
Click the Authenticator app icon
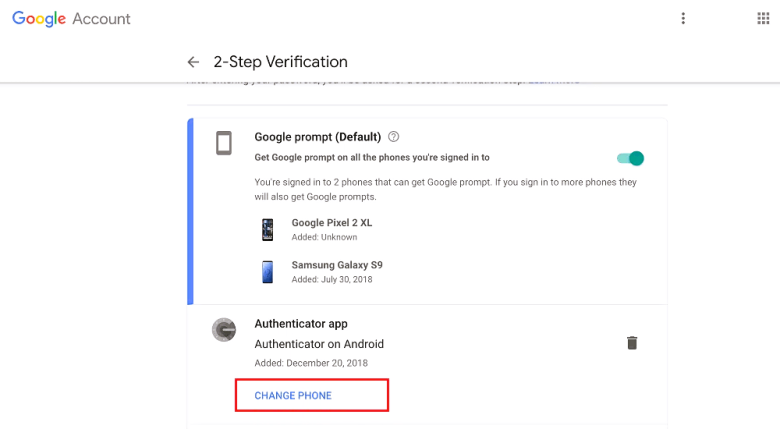point(225,330)
